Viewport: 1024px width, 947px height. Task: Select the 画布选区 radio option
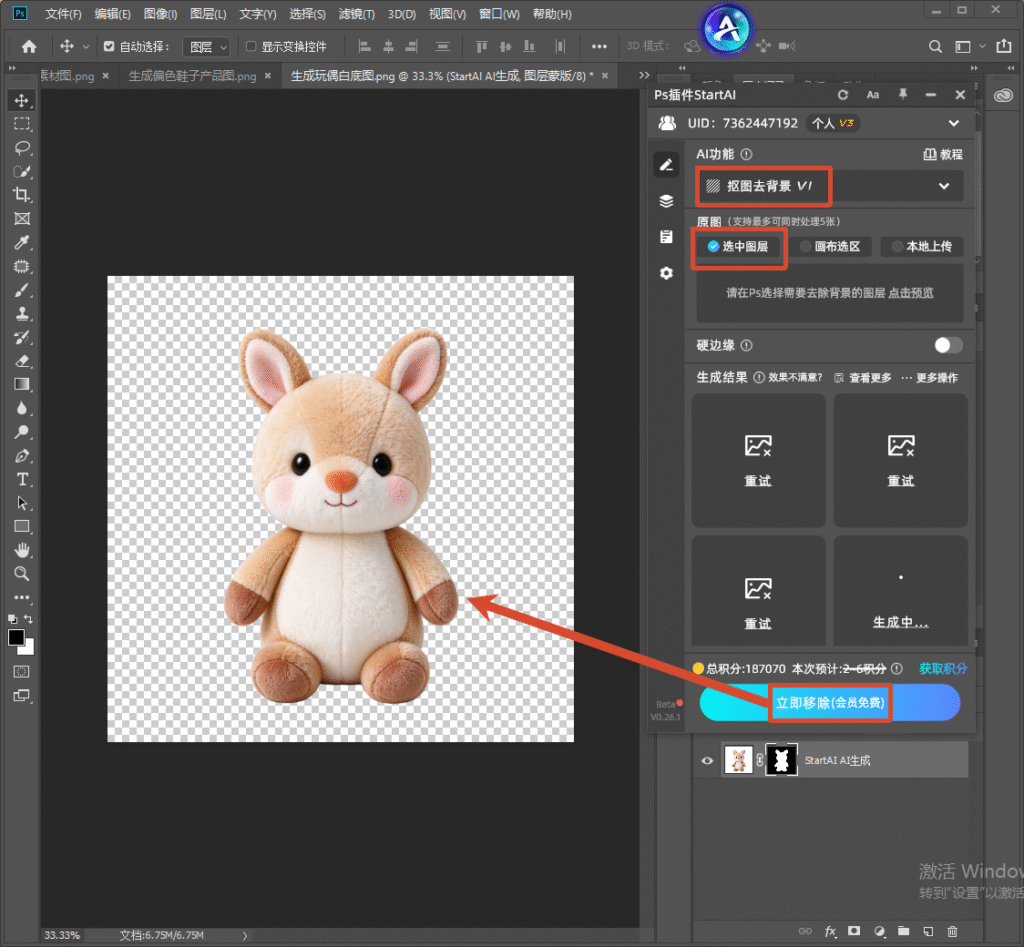pyautogui.click(x=831, y=246)
